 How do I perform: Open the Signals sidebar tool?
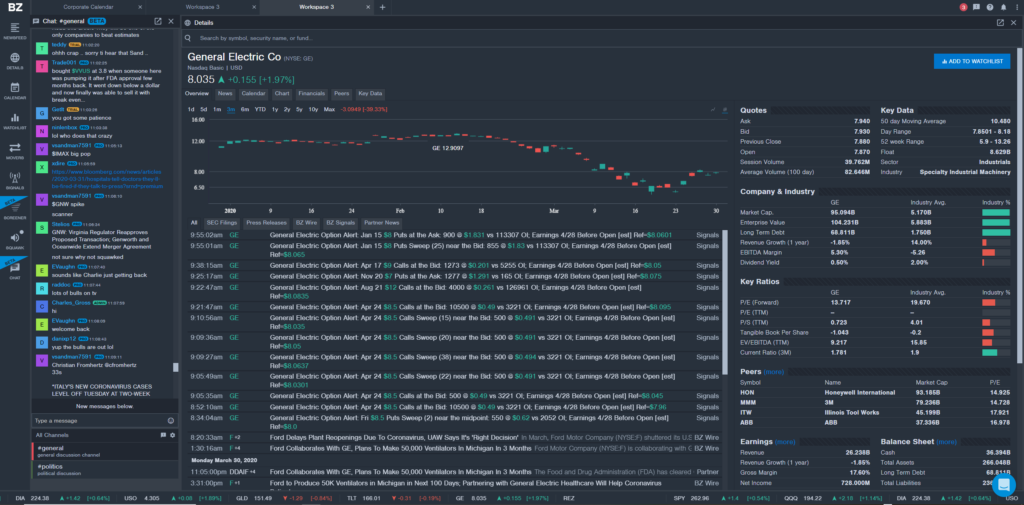14,181
